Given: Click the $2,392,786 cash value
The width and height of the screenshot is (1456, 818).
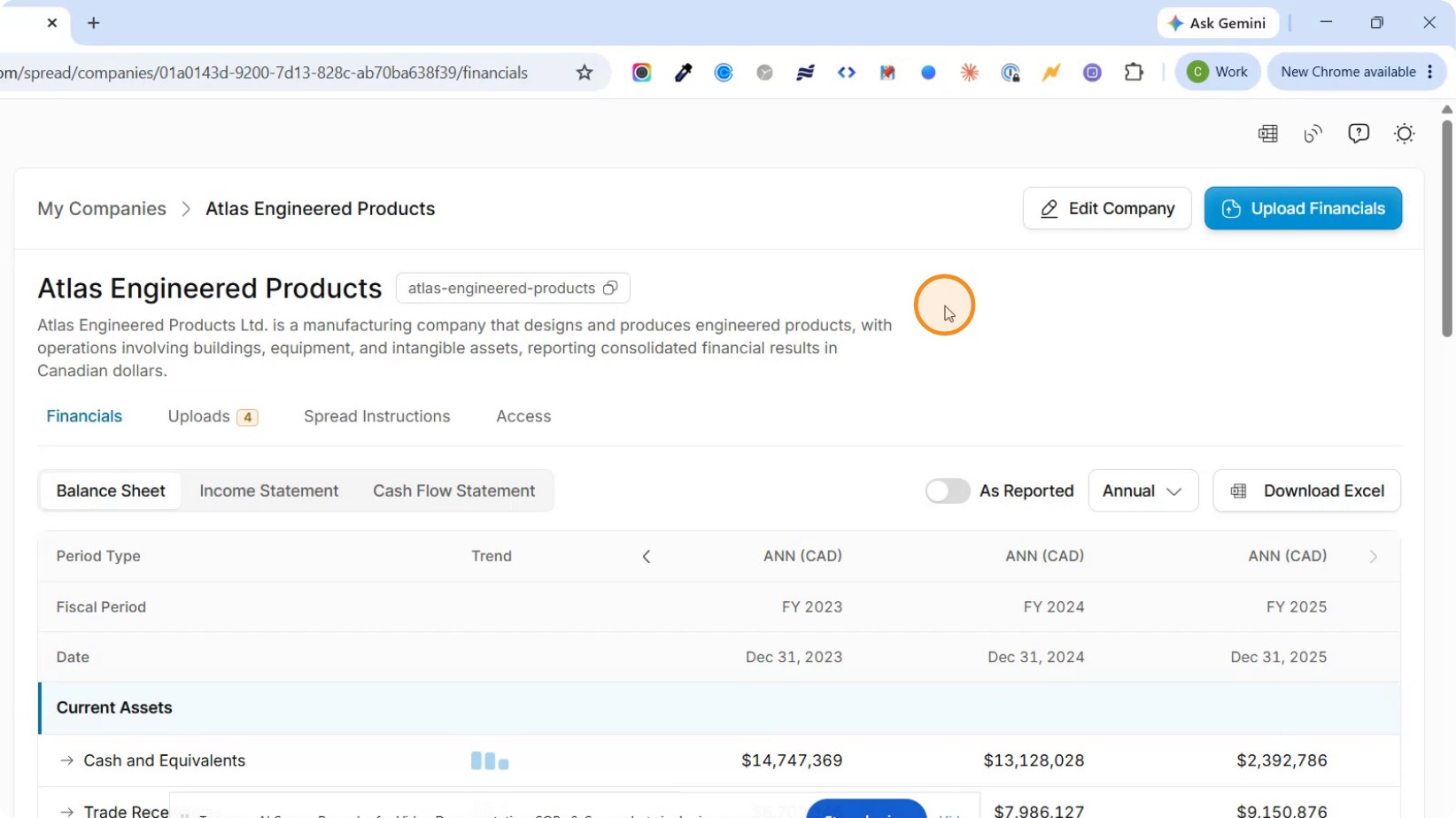Looking at the screenshot, I should (x=1282, y=760).
